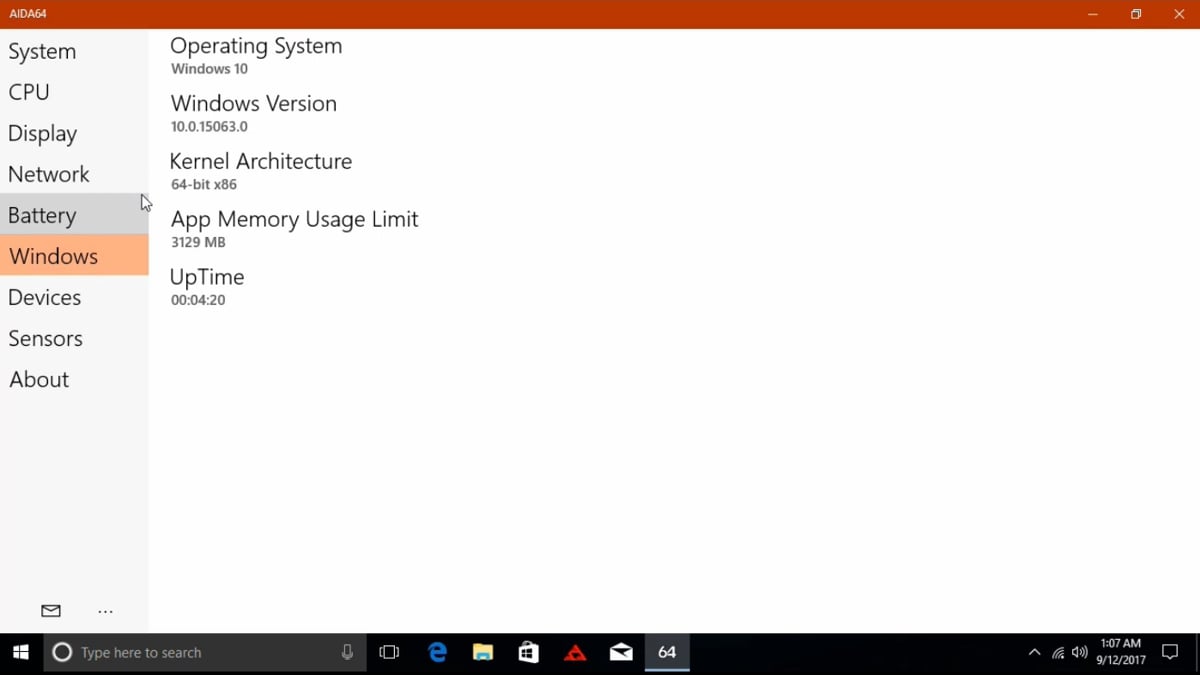The height and width of the screenshot is (675, 1200).
Task: Activate the microphone in the search bar
Action: [x=346, y=652]
